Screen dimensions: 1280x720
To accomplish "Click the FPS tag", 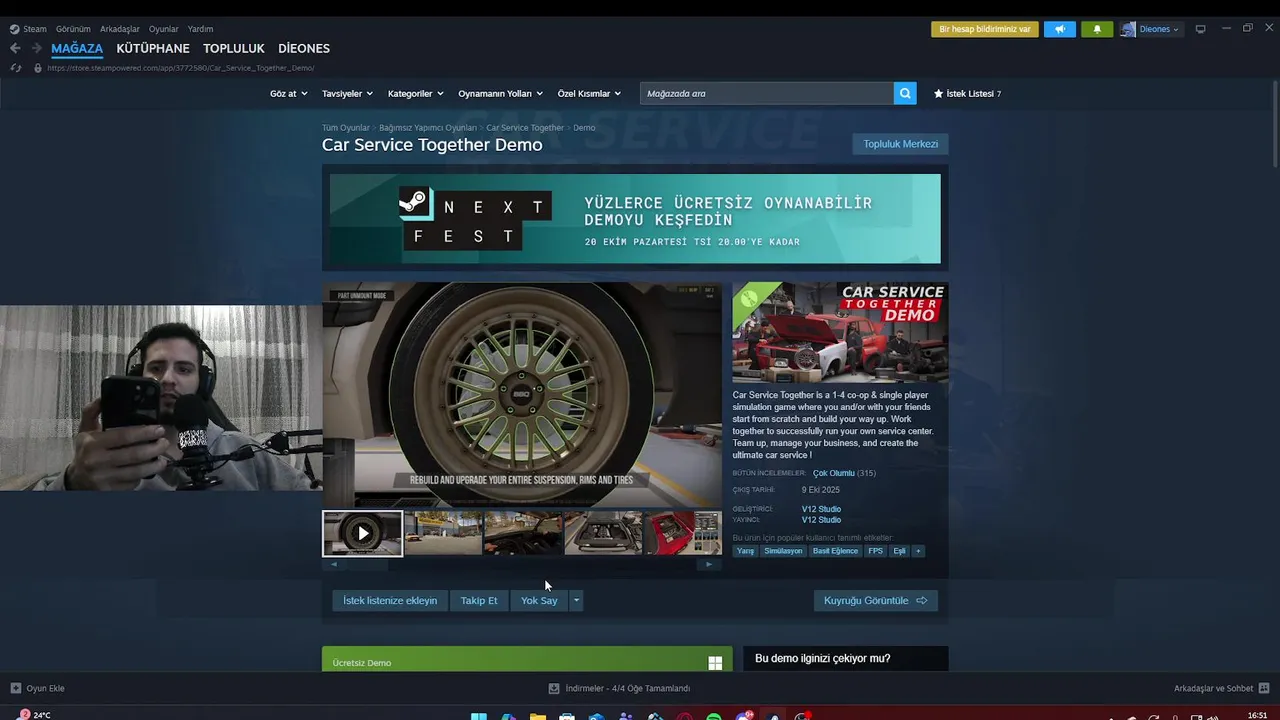I will (x=875, y=551).
